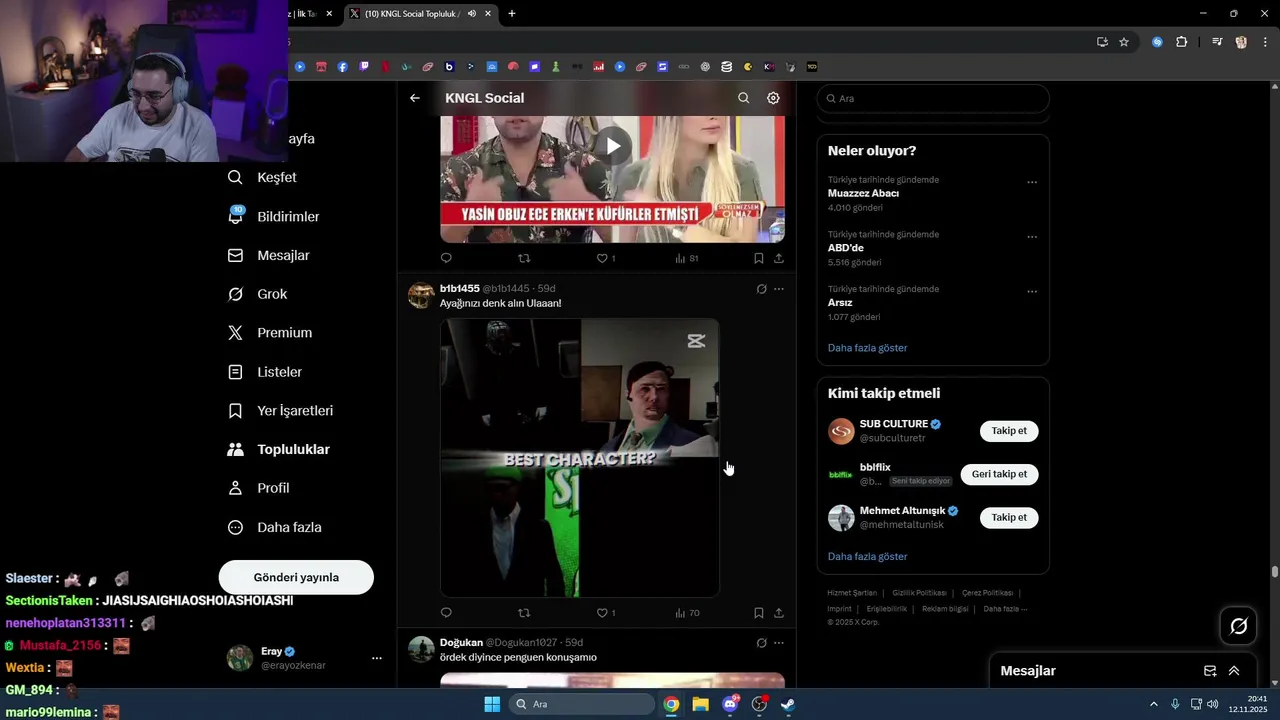Open File Explorer from the taskbar
This screenshot has height=720, width=1280.
[x=700, y=704]
